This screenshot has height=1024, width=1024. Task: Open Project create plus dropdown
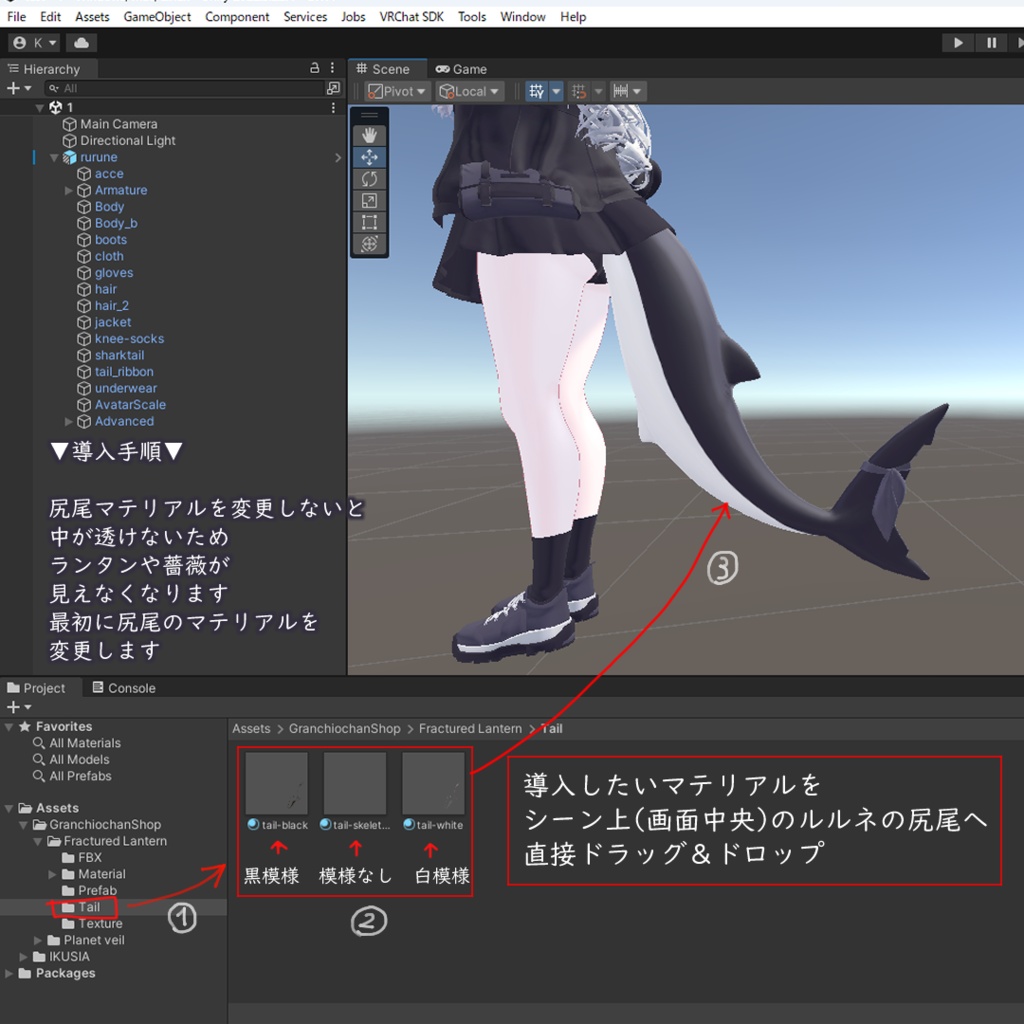18,707
